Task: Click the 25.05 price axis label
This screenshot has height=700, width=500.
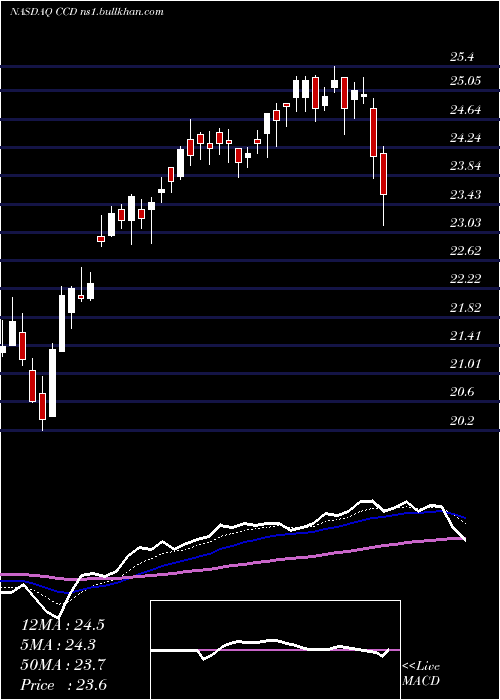Action: click(466, 81)
